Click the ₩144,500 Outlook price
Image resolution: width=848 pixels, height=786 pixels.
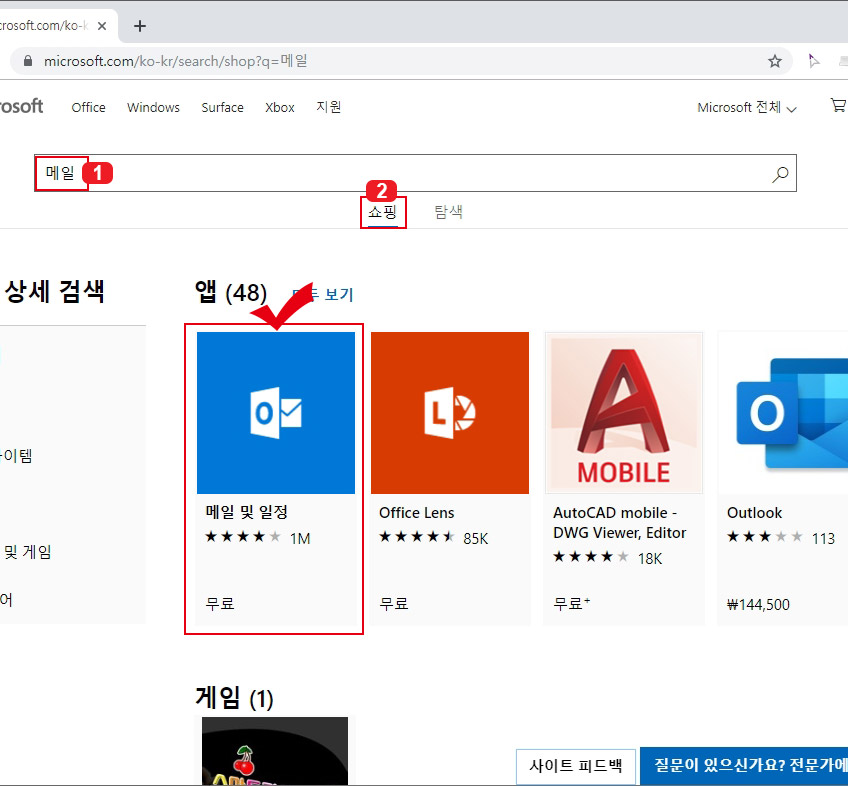(758, 604)
